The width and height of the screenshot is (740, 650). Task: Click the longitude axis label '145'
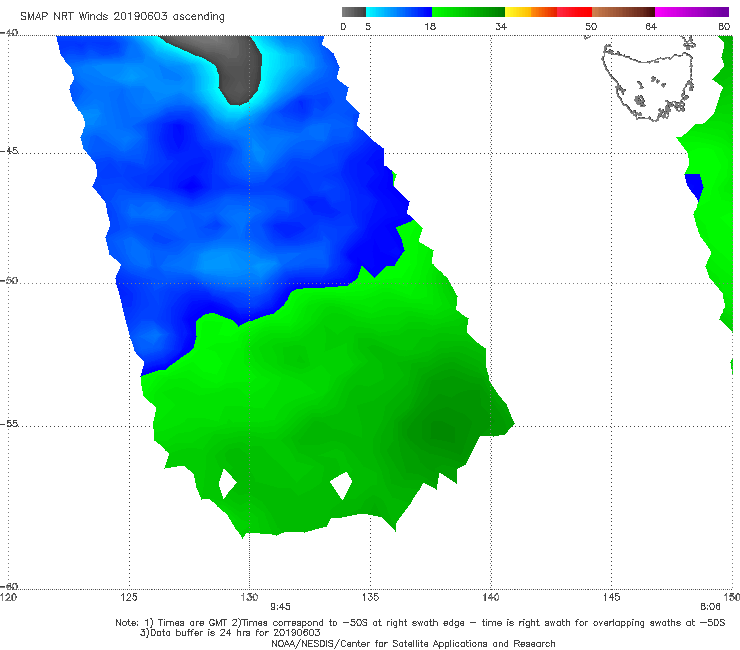coord(612,597)
